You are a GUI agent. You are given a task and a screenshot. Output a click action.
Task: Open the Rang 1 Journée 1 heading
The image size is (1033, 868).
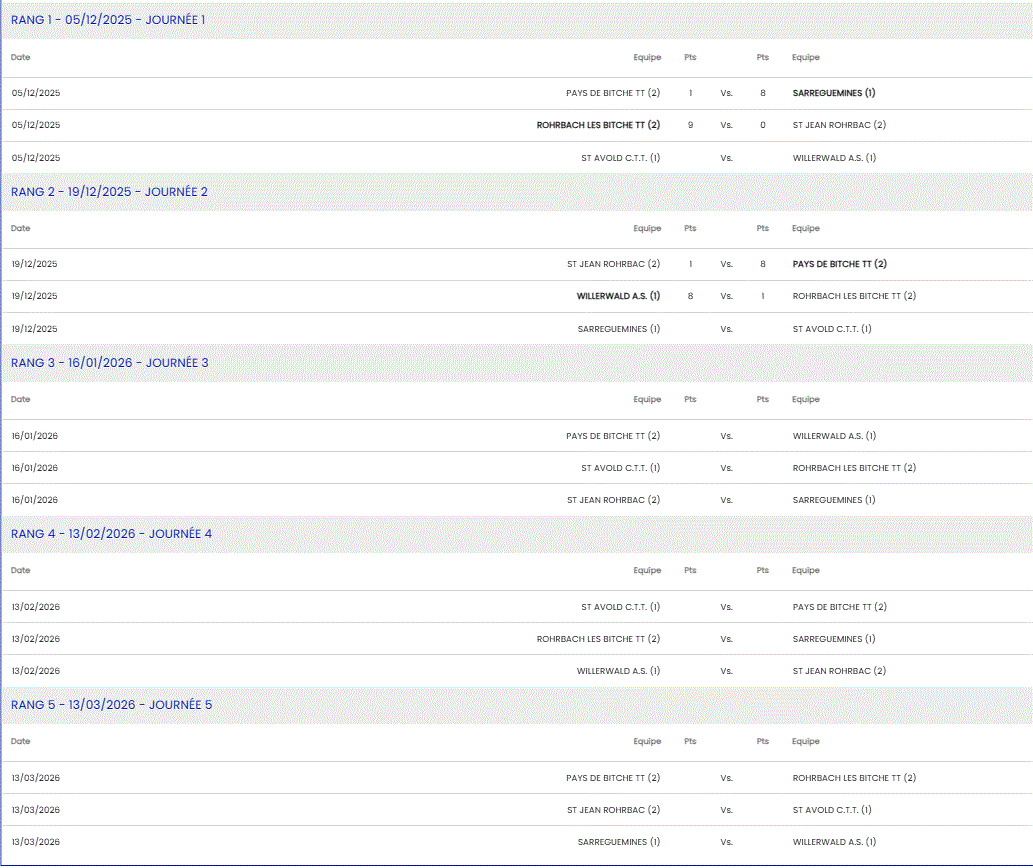click(x=108, y=20)
